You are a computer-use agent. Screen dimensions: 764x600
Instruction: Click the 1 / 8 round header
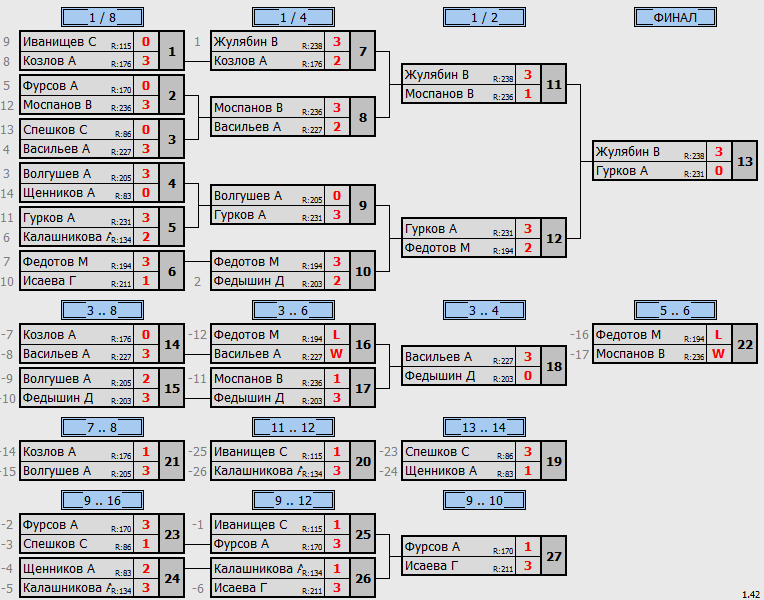coord(102,18)
